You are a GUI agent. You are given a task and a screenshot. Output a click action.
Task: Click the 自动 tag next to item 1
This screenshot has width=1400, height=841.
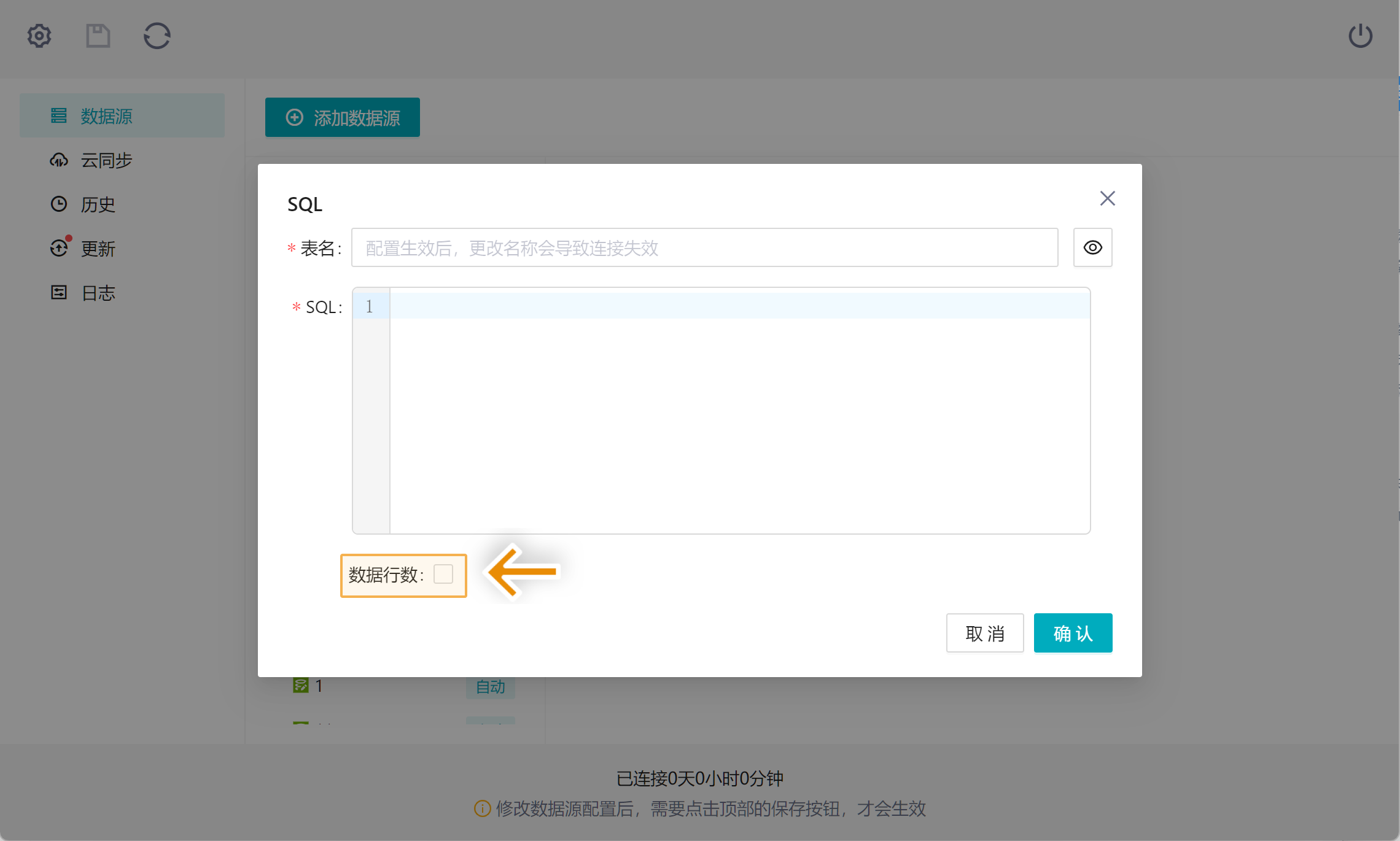tap(490, 686)
